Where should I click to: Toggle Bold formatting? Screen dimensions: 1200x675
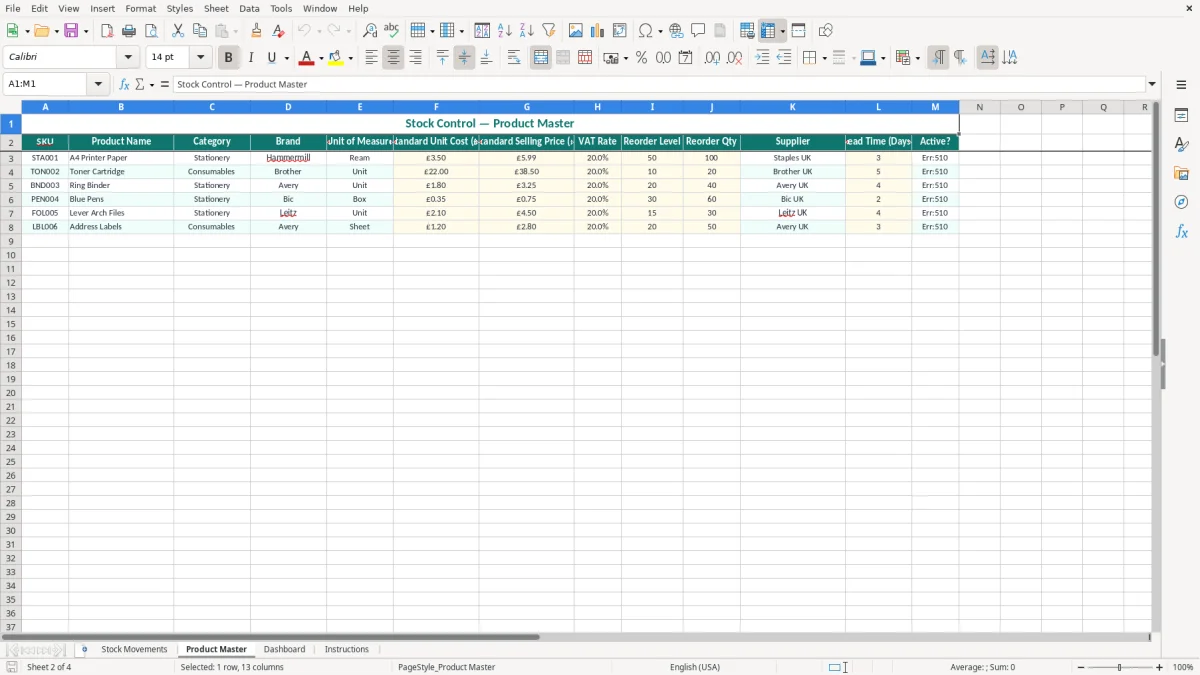(x=228, y=58)
